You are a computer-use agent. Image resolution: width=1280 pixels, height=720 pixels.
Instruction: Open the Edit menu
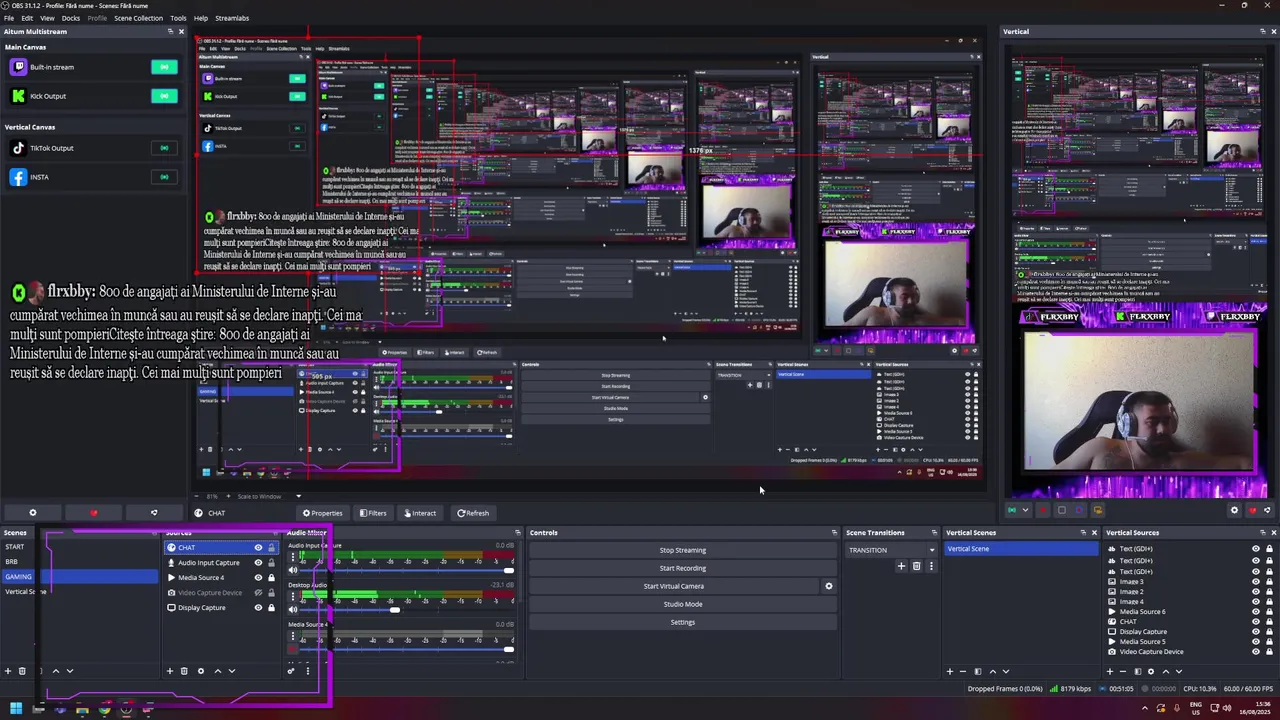[27, 18]
